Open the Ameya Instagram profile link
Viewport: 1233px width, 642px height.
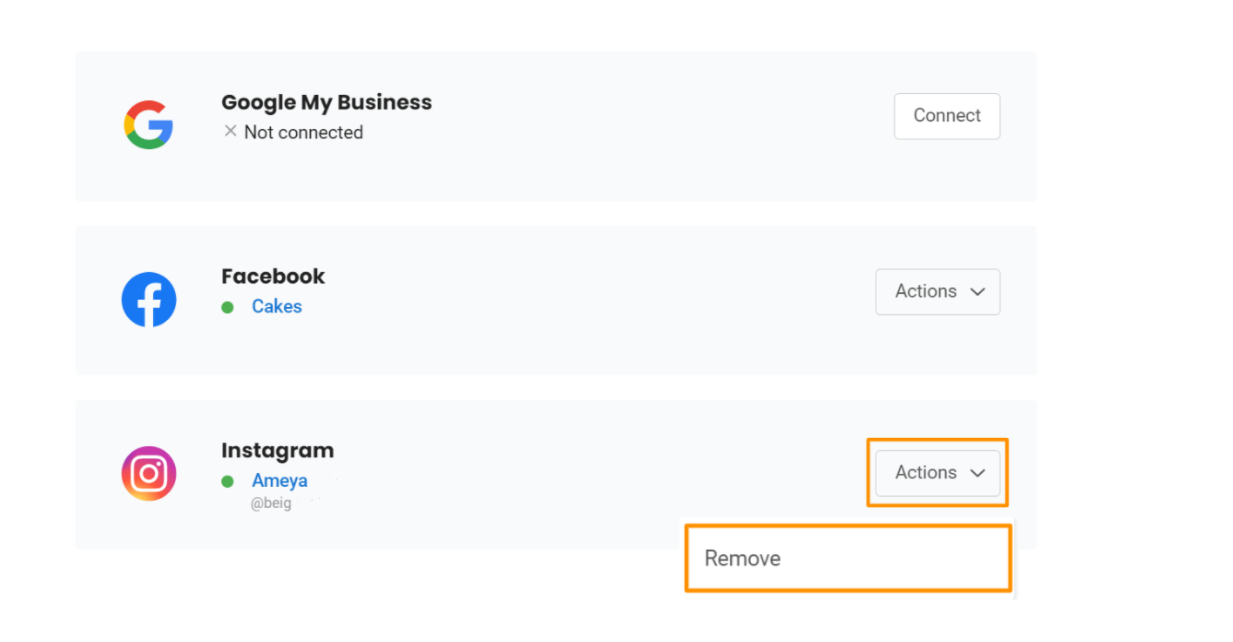pos(280,481)
